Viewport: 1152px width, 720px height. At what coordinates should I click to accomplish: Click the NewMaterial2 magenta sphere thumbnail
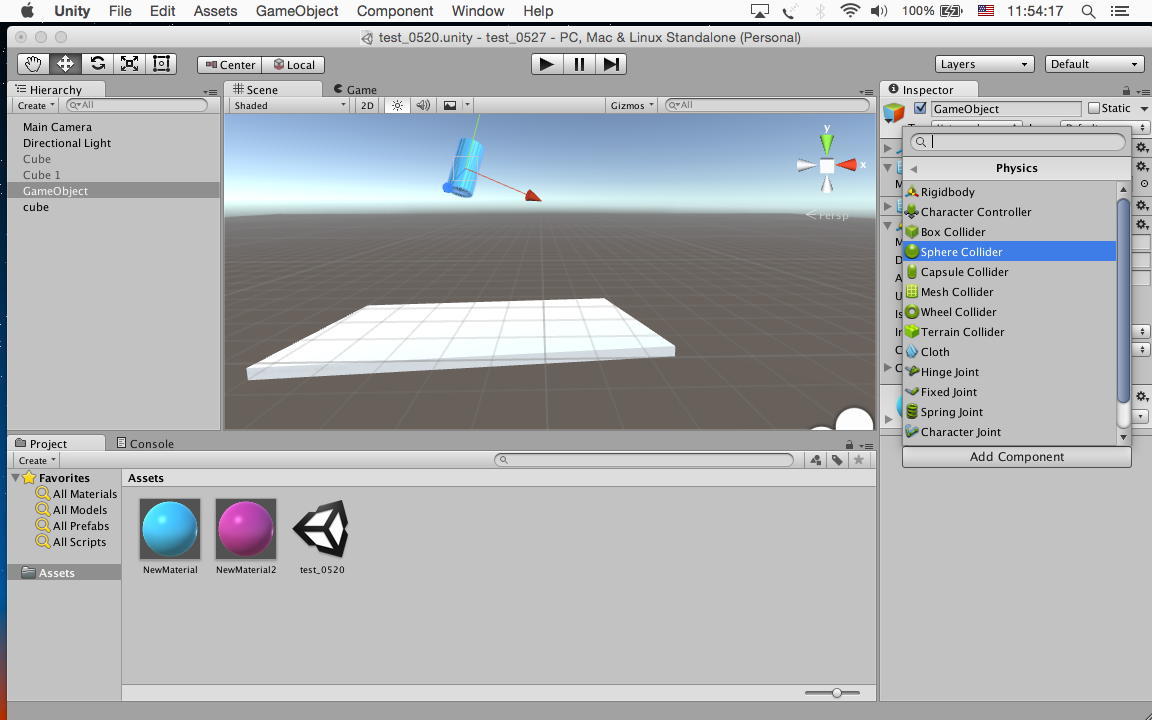click(x=246, y=529)
